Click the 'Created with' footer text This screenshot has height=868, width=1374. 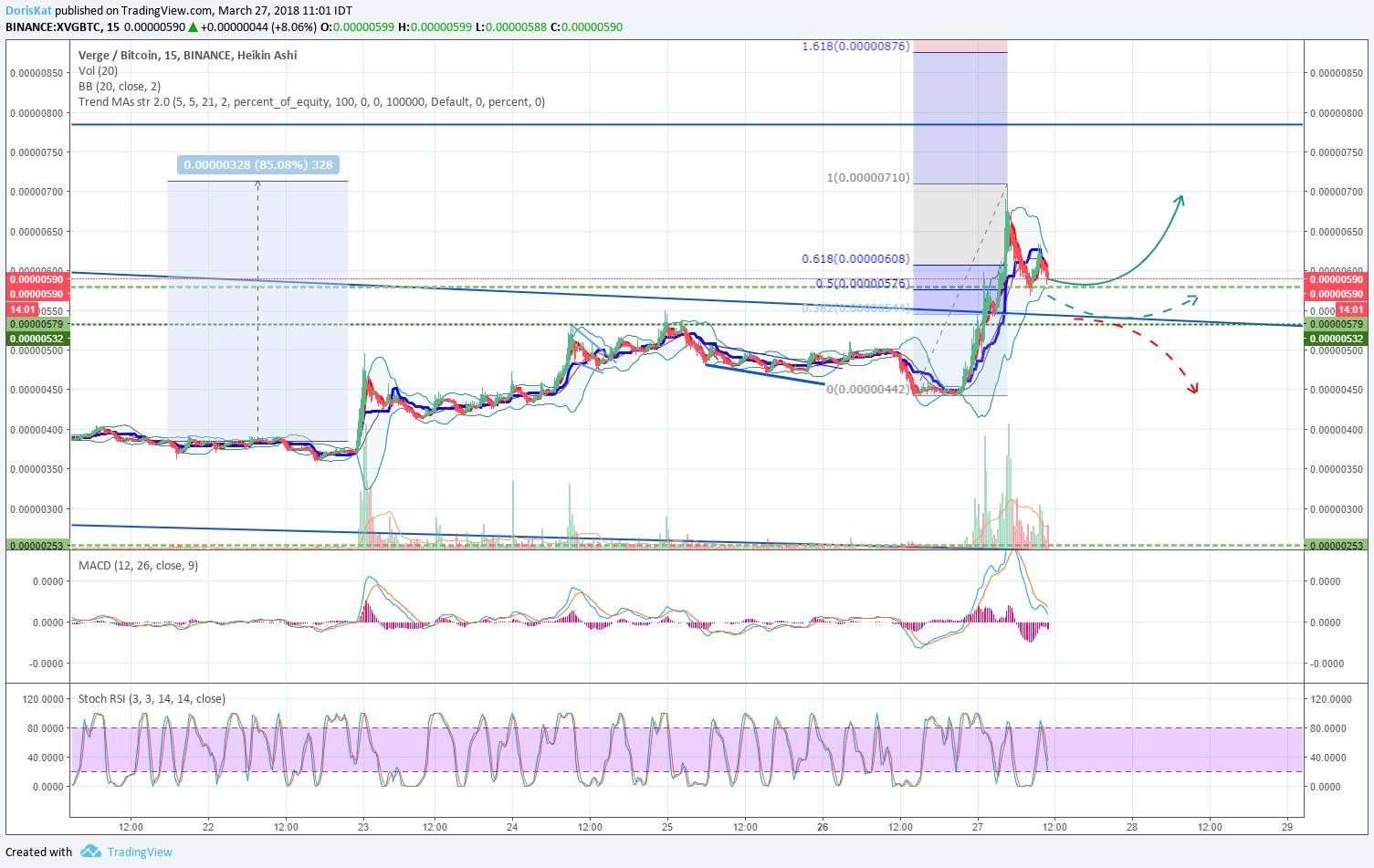pyautogui.click(x=38, y=852)
